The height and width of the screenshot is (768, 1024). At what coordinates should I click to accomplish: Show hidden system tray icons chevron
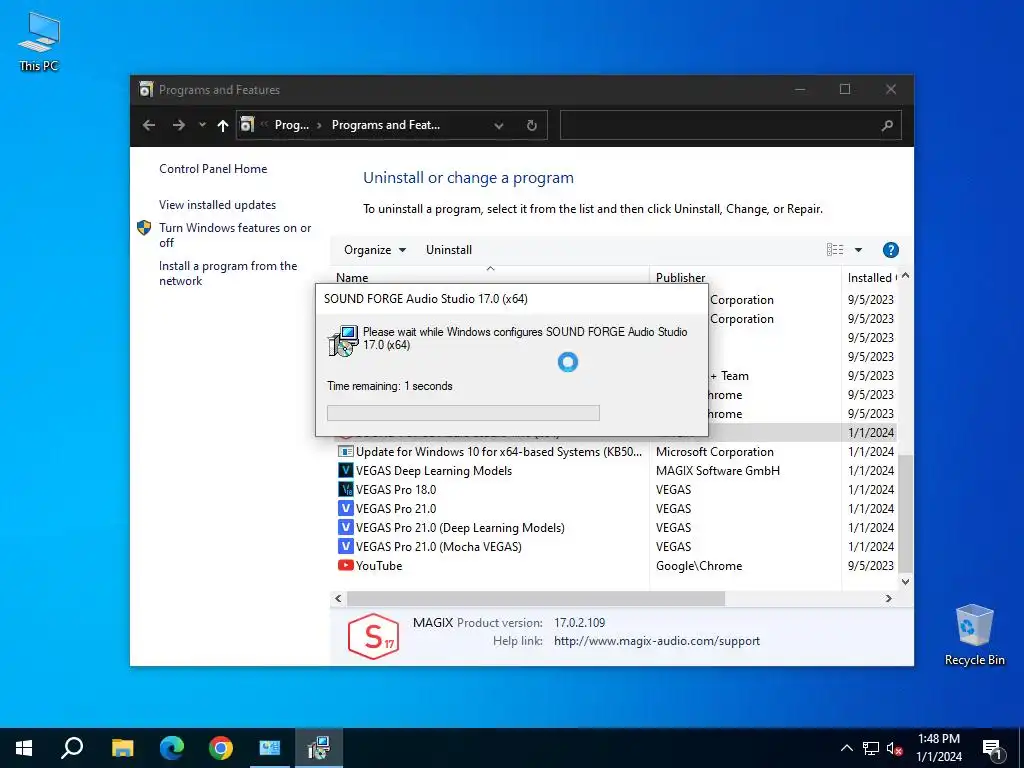point(846,748)
